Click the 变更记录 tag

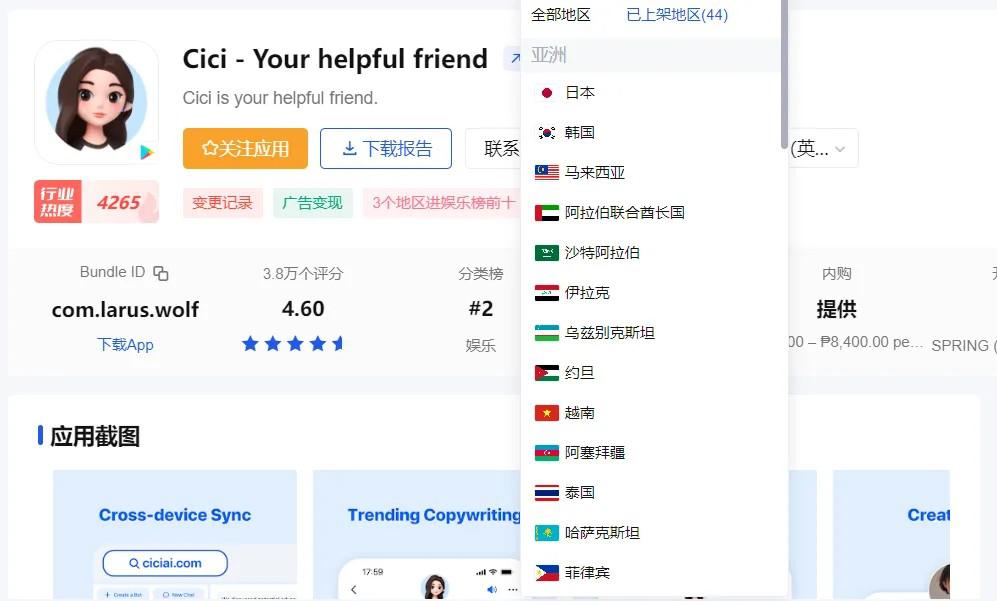(x=223, y=203)
